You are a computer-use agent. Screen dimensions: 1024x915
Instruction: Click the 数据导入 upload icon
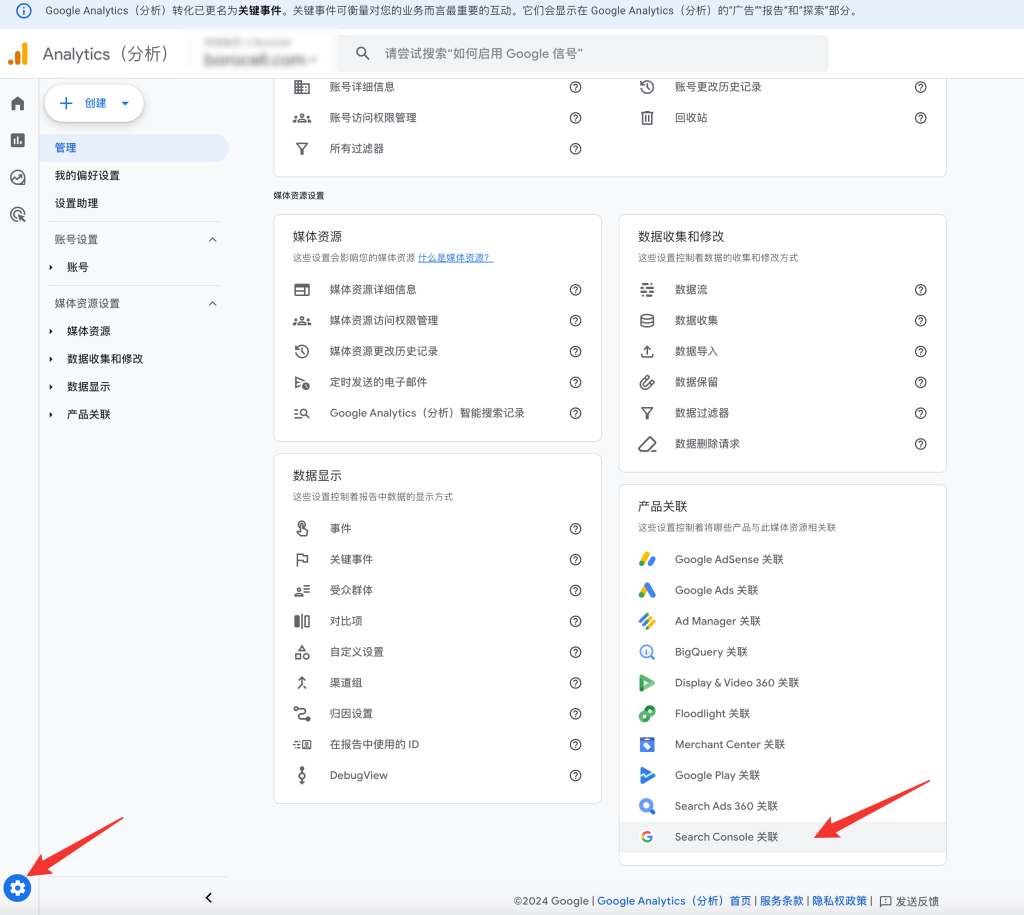click(647, 351)
